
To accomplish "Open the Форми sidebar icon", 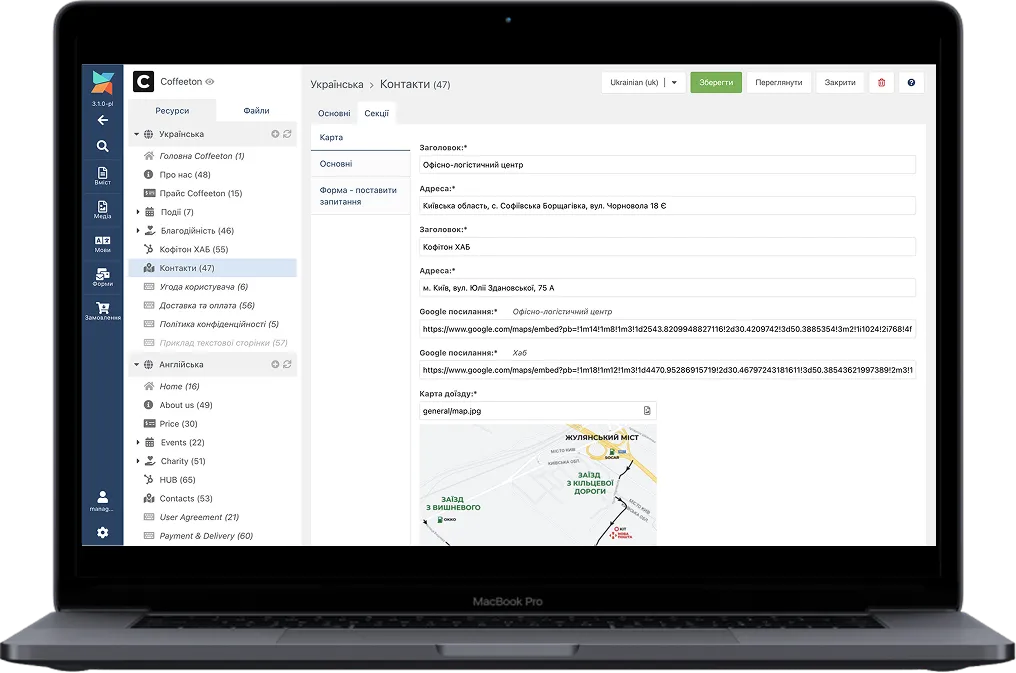I will (102, 276).
